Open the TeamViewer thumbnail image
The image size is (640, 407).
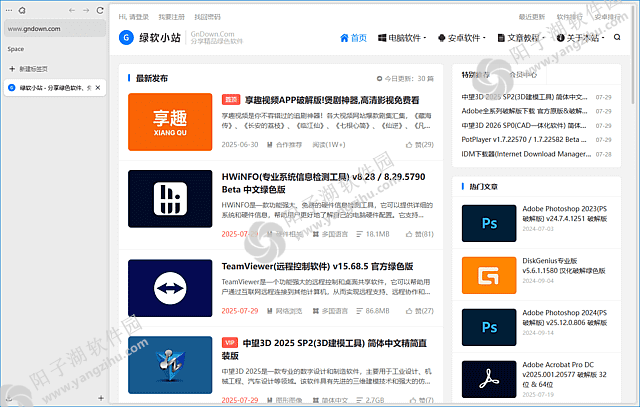pyautogui.click(x=170, y=288)
